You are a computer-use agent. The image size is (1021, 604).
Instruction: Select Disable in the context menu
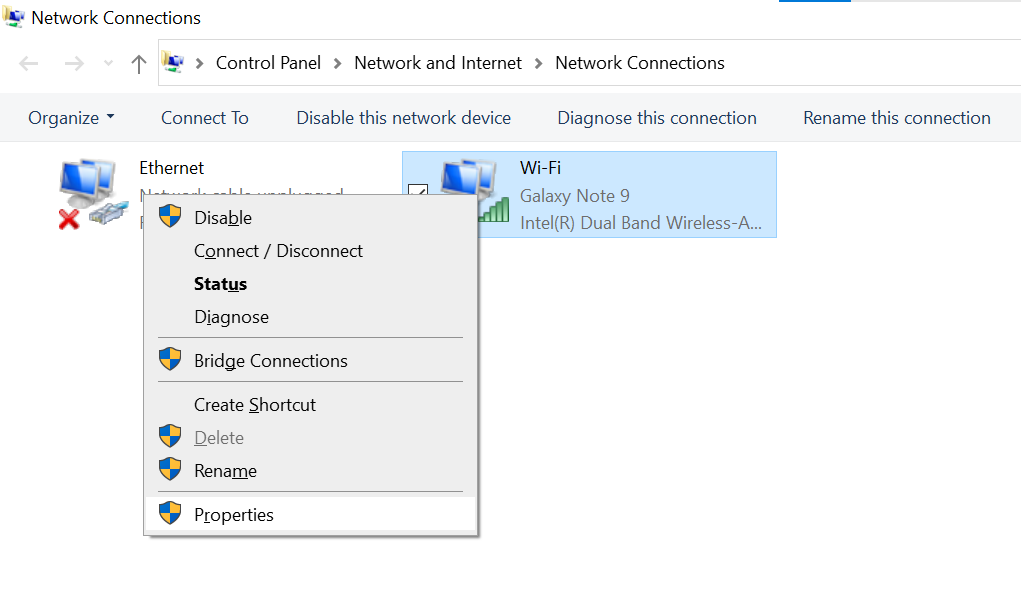[222, 218]
